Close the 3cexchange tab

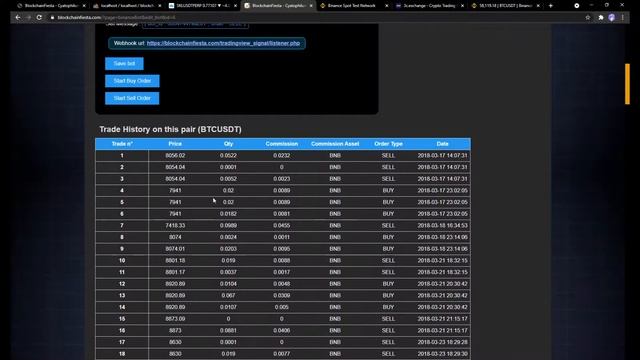point(462,6)
